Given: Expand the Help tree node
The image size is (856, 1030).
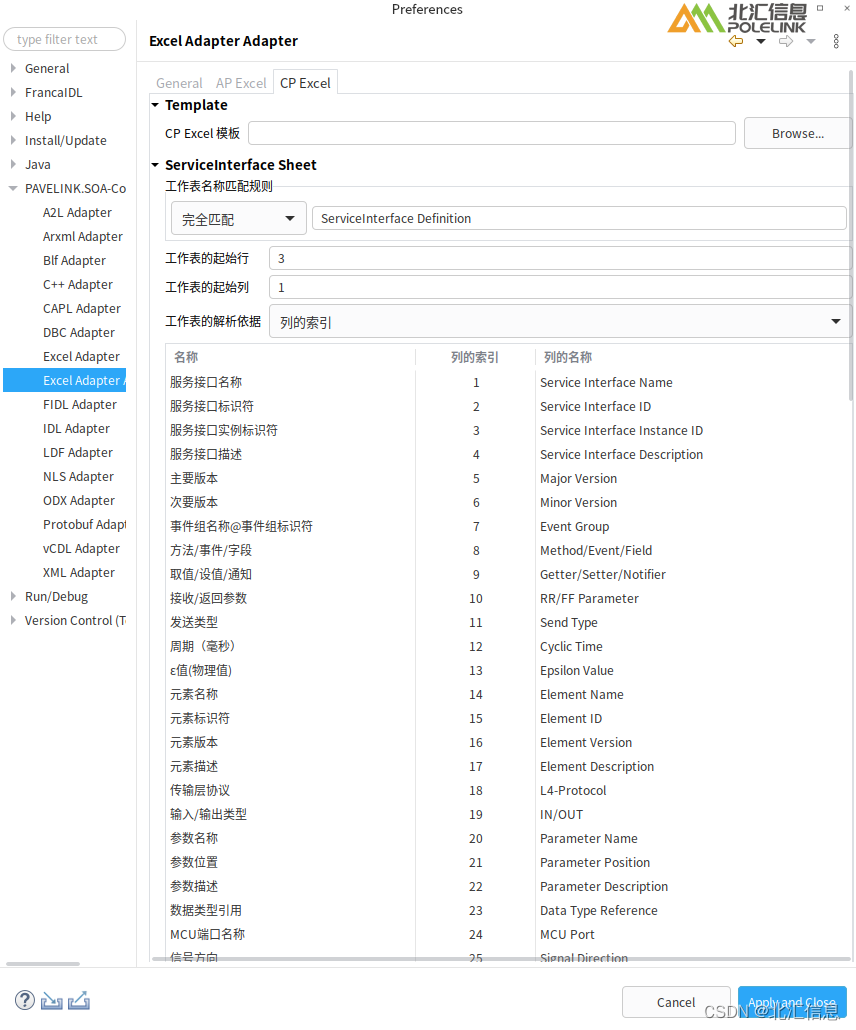Looking at the screenshot, I should coord(13,116).
